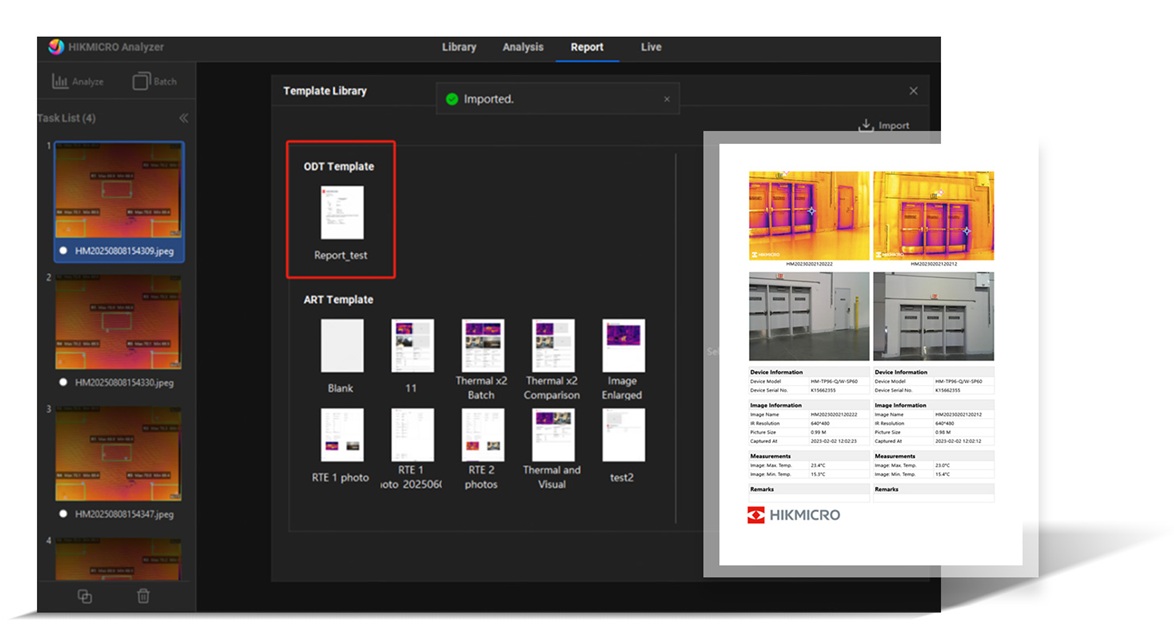This screenshot has width=1174, height=641.
Task: Switch to the Live tab
Action: point(651,46)
